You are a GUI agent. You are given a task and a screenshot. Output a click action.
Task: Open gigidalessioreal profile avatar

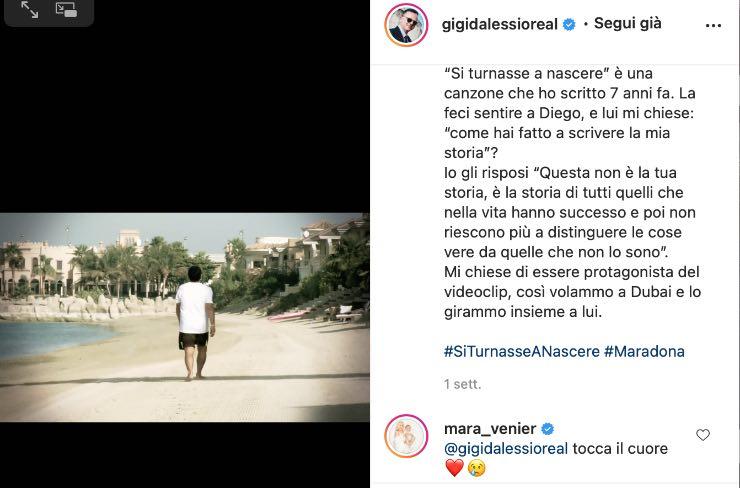coord(406,25)
